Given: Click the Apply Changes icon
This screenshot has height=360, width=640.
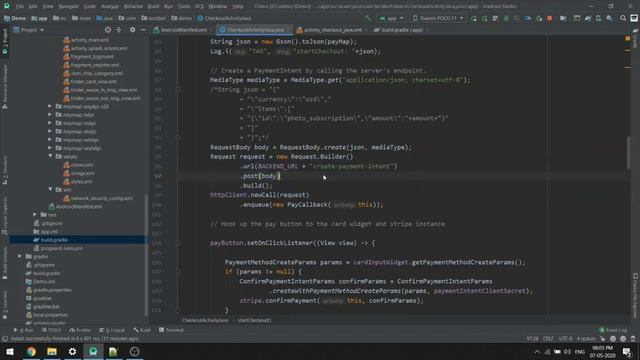Looking at the screenshot, I should (x=484, y=18).
